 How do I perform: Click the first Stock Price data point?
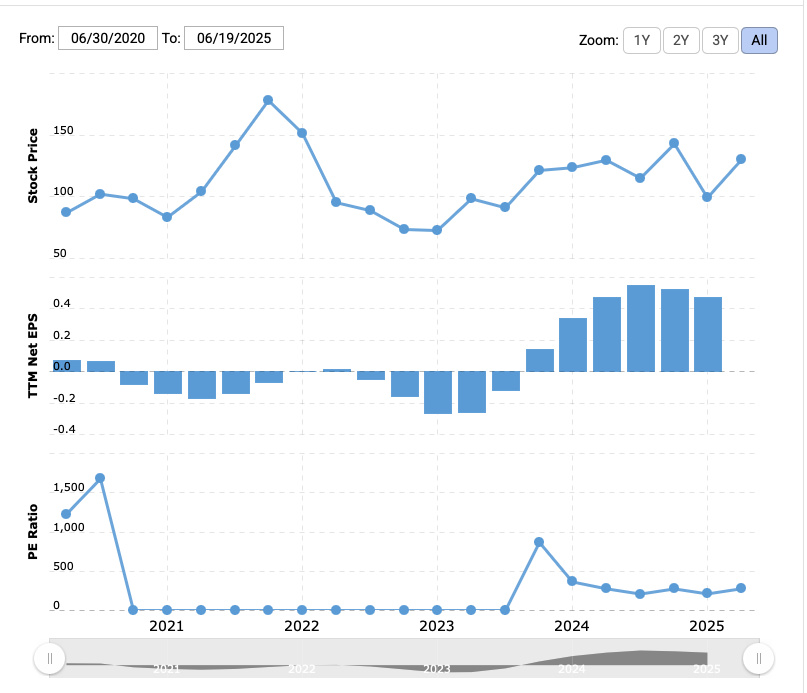click(66, 212)
